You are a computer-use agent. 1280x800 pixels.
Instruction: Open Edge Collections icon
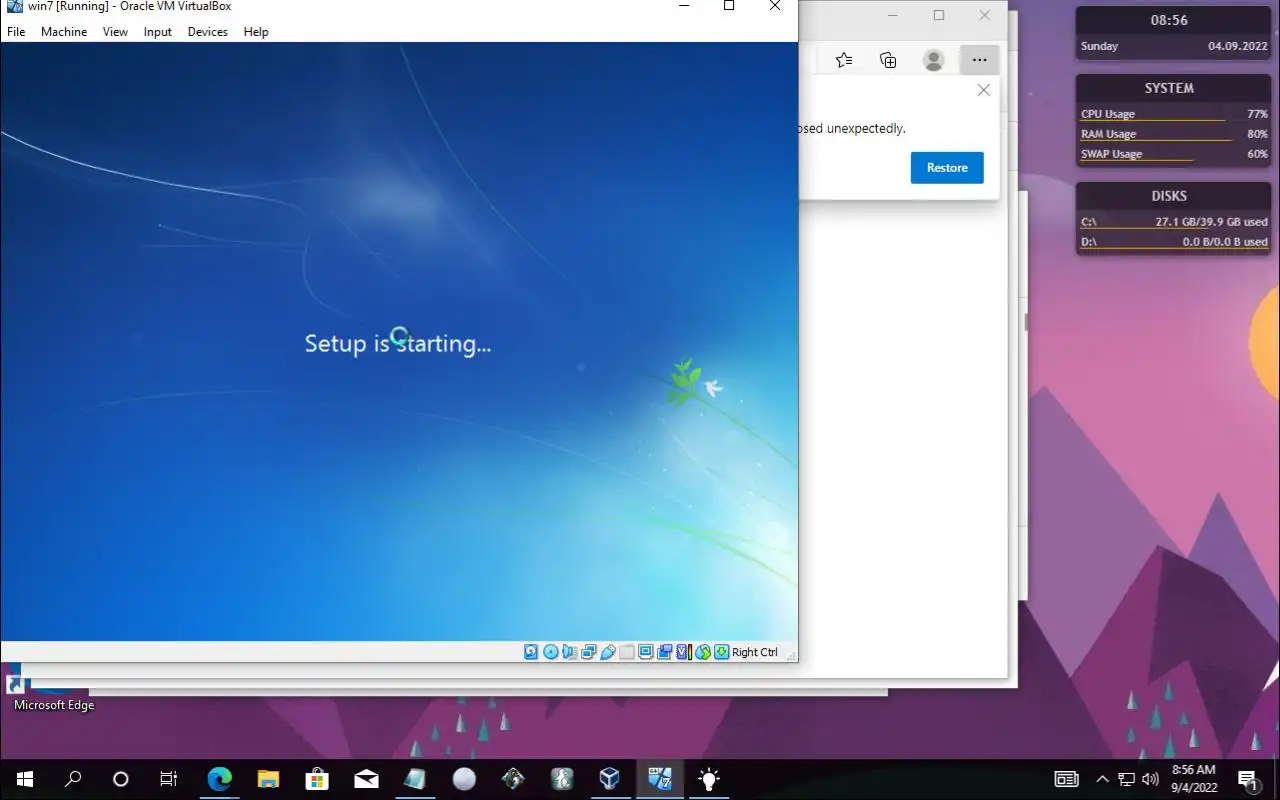click(888, 60)
